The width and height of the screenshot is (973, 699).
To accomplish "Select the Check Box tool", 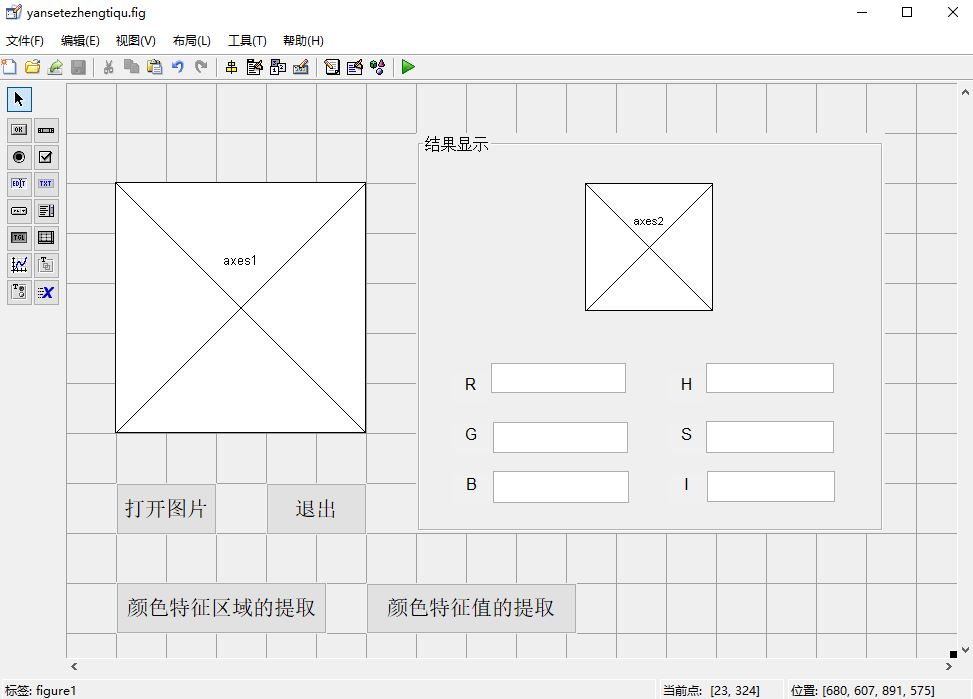I will [46, 157].
